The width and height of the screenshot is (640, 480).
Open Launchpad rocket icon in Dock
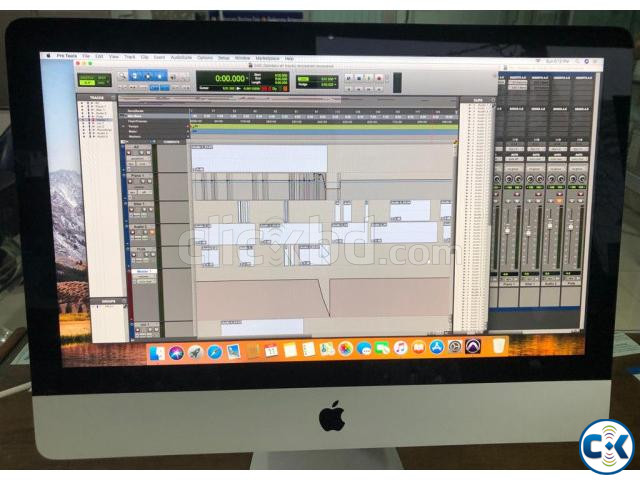(196, 353)
